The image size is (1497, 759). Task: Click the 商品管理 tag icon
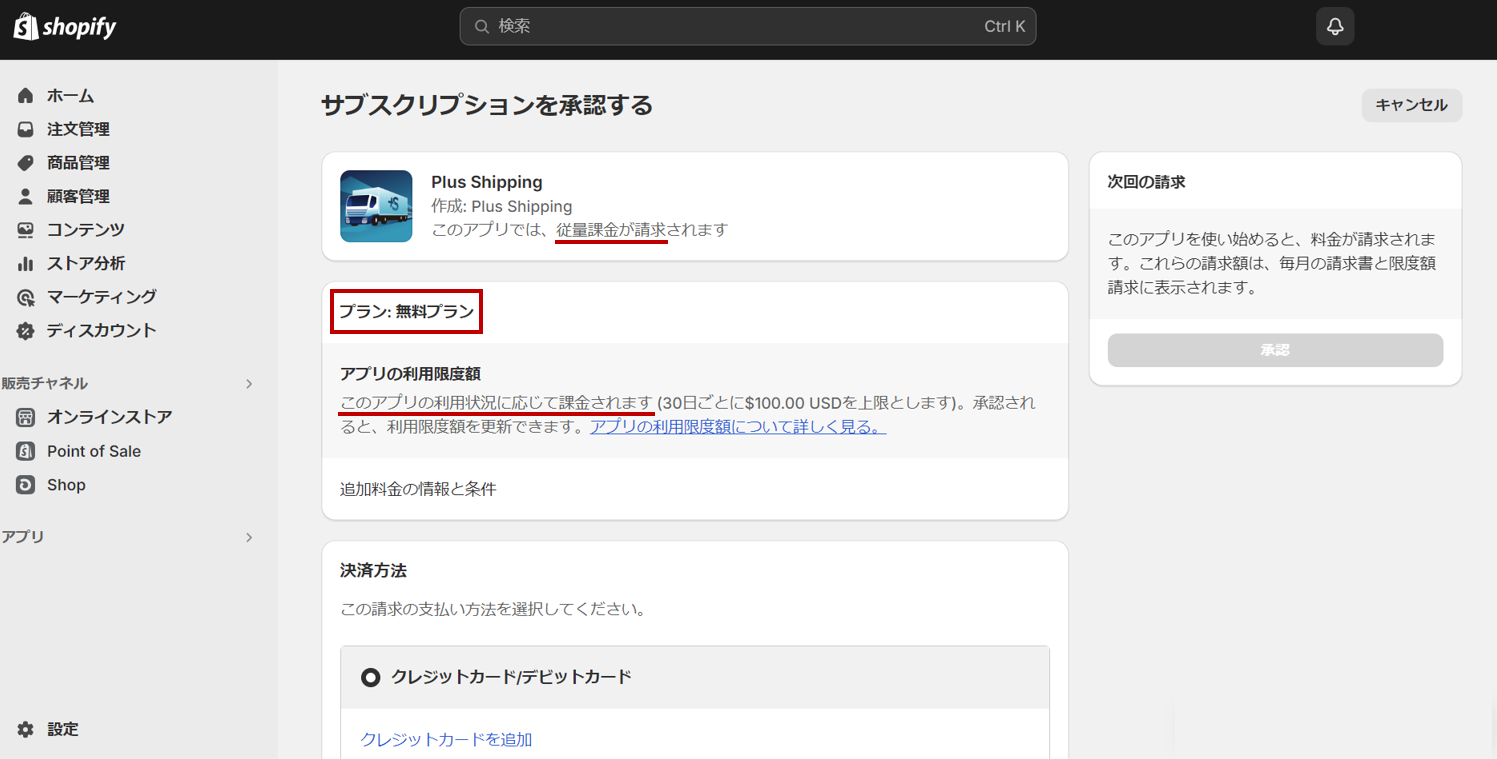point(26,163)
